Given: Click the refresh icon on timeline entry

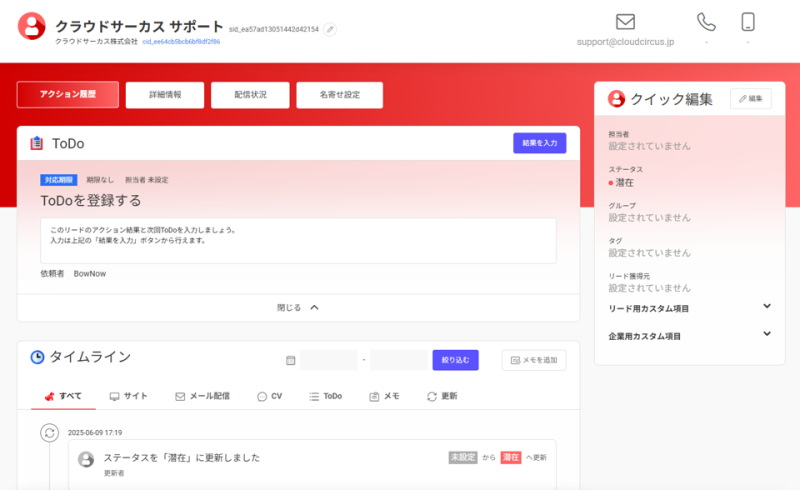Looking at the screenshot, I should pos(49,433).
